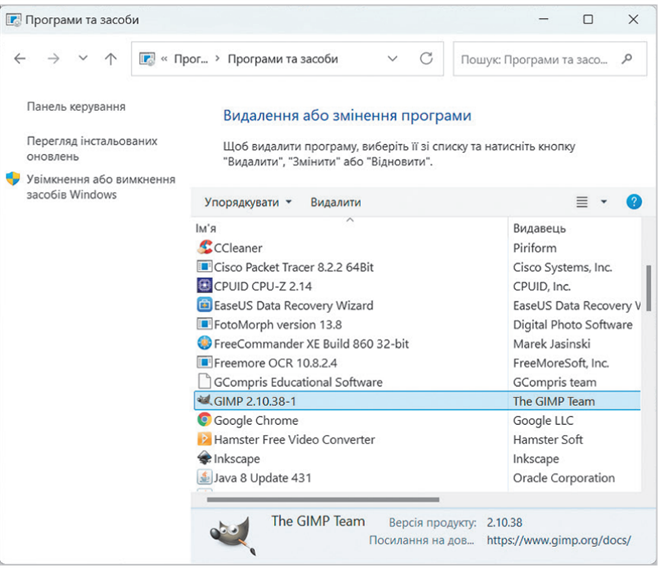Image resolution: width=658 pixels, height=568 pixels.
Task: Select EaseUS Data Recovery Wizard entry
Action: tap(293, 305)
